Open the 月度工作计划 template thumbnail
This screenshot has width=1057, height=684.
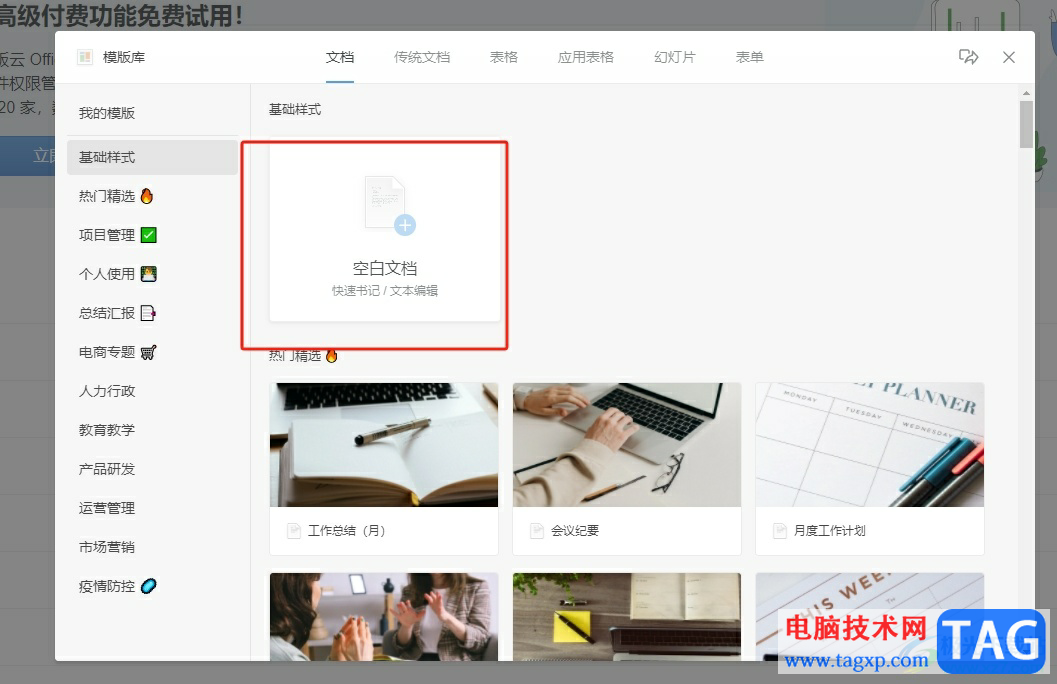click(870, 445)
